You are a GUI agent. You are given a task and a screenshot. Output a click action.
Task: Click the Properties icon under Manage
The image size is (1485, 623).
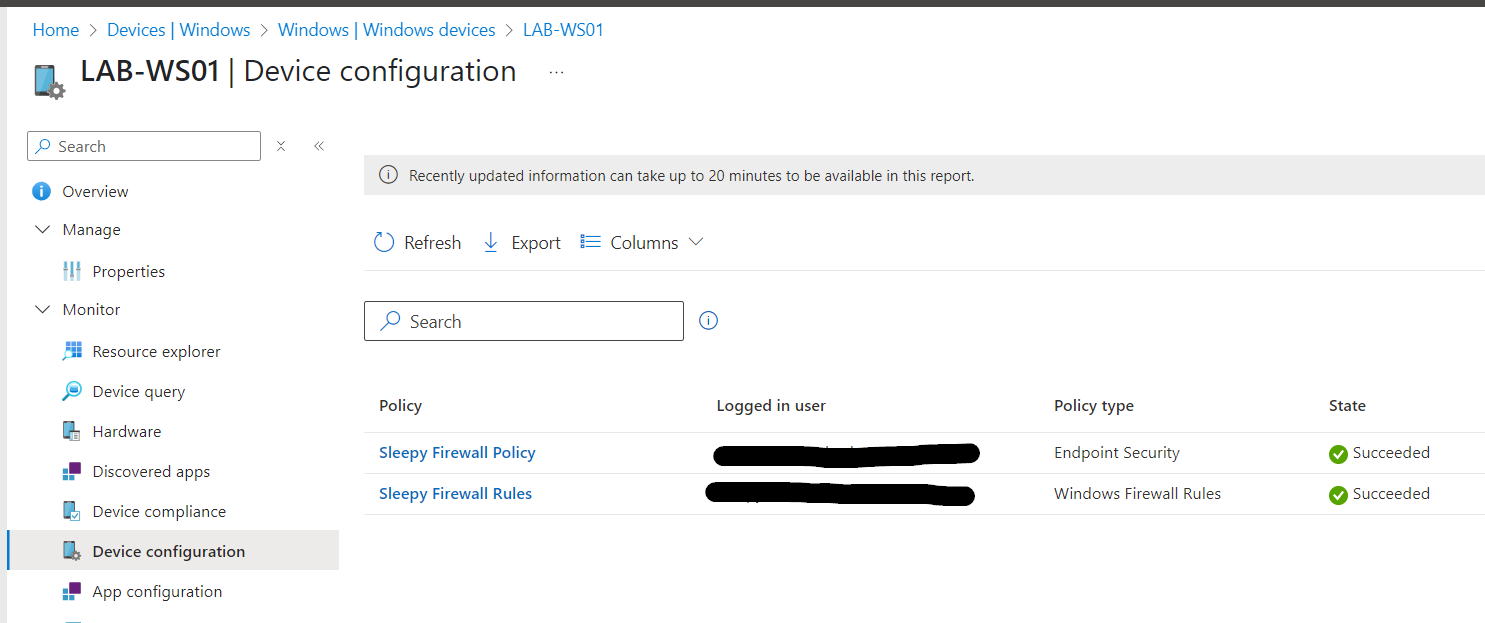[x=72, y=271]
